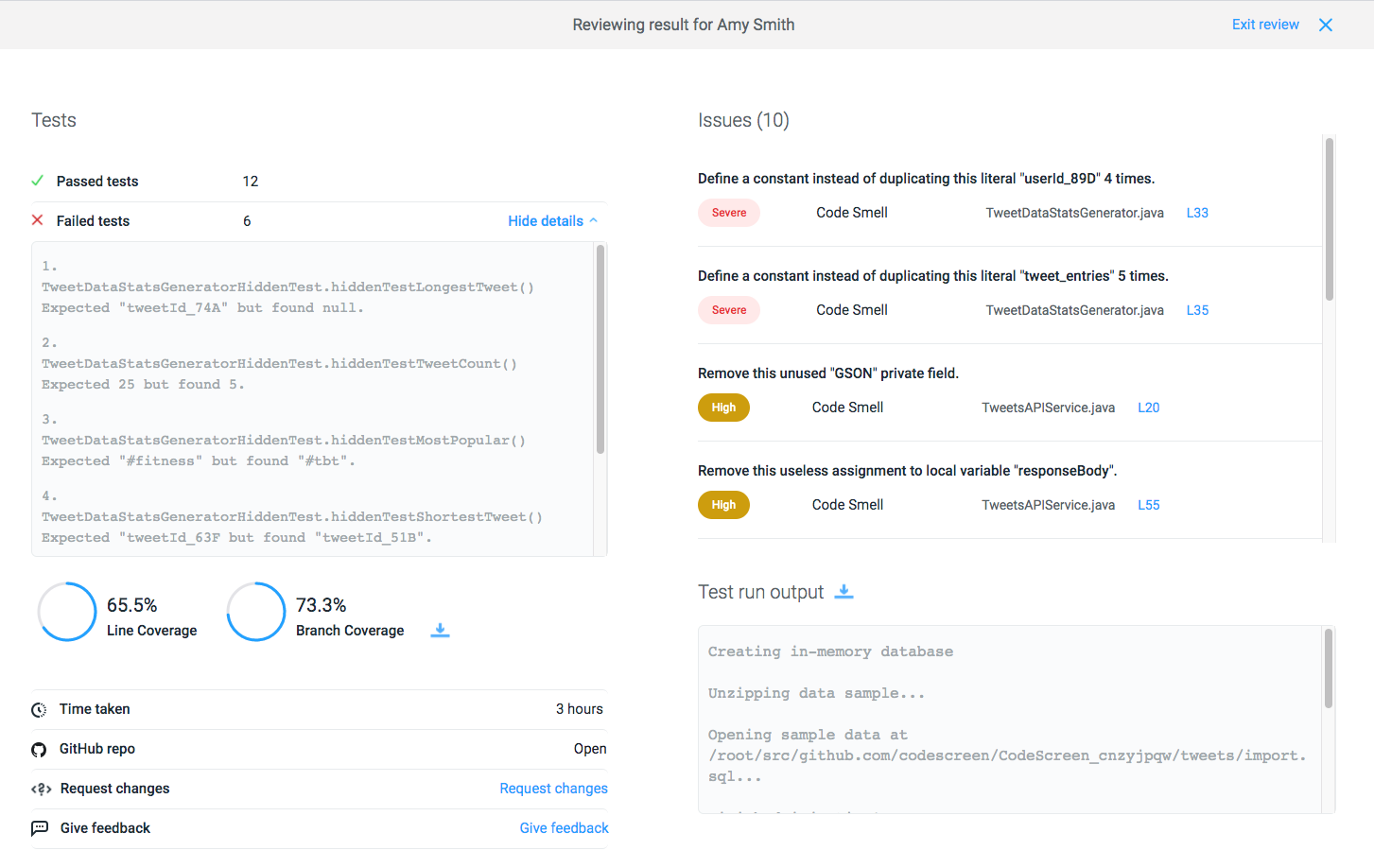Click the speech bubble icon beside Give feedback
The width and height of the screenshot is (1374, 868).
(x=38, y=827)
